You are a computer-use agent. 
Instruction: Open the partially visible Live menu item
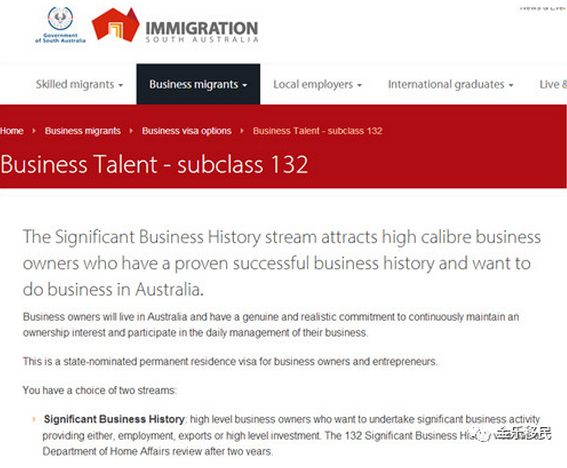pos(553,84)
